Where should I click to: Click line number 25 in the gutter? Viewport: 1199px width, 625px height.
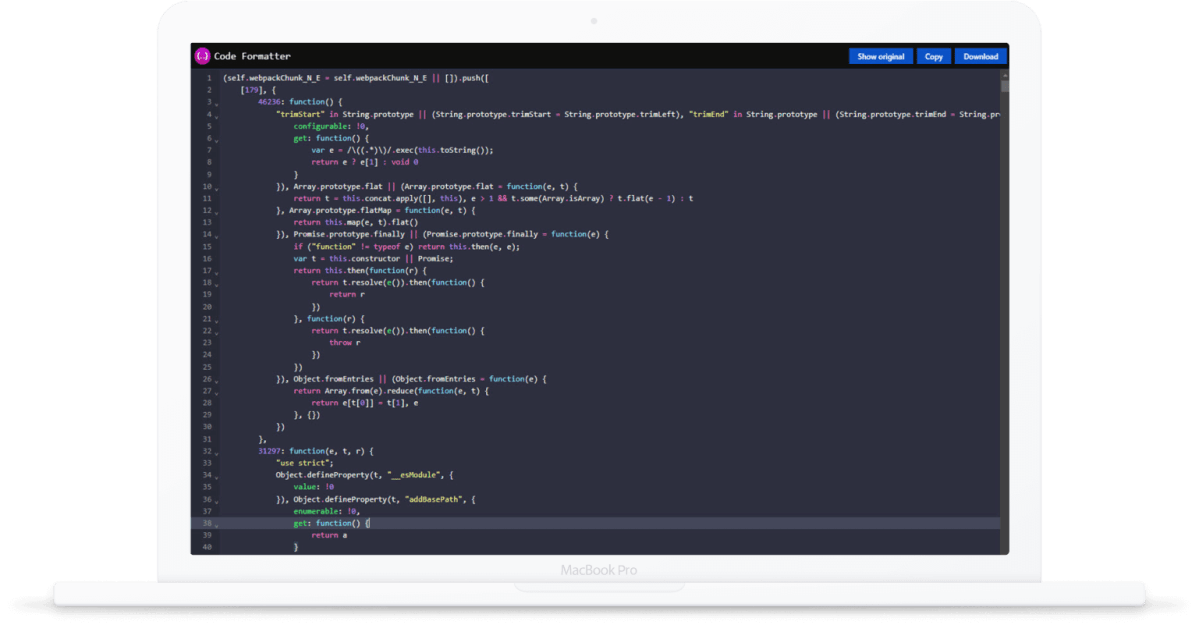[x=206, y=367]
